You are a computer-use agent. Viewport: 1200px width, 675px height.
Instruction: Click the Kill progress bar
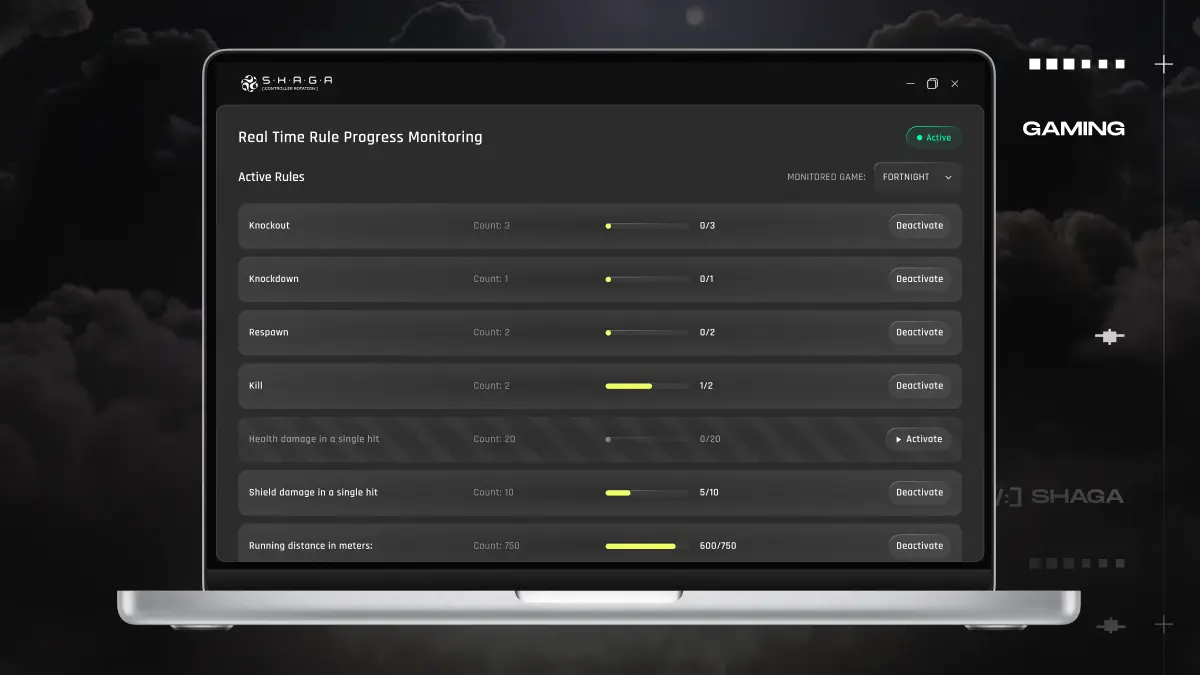646,386
